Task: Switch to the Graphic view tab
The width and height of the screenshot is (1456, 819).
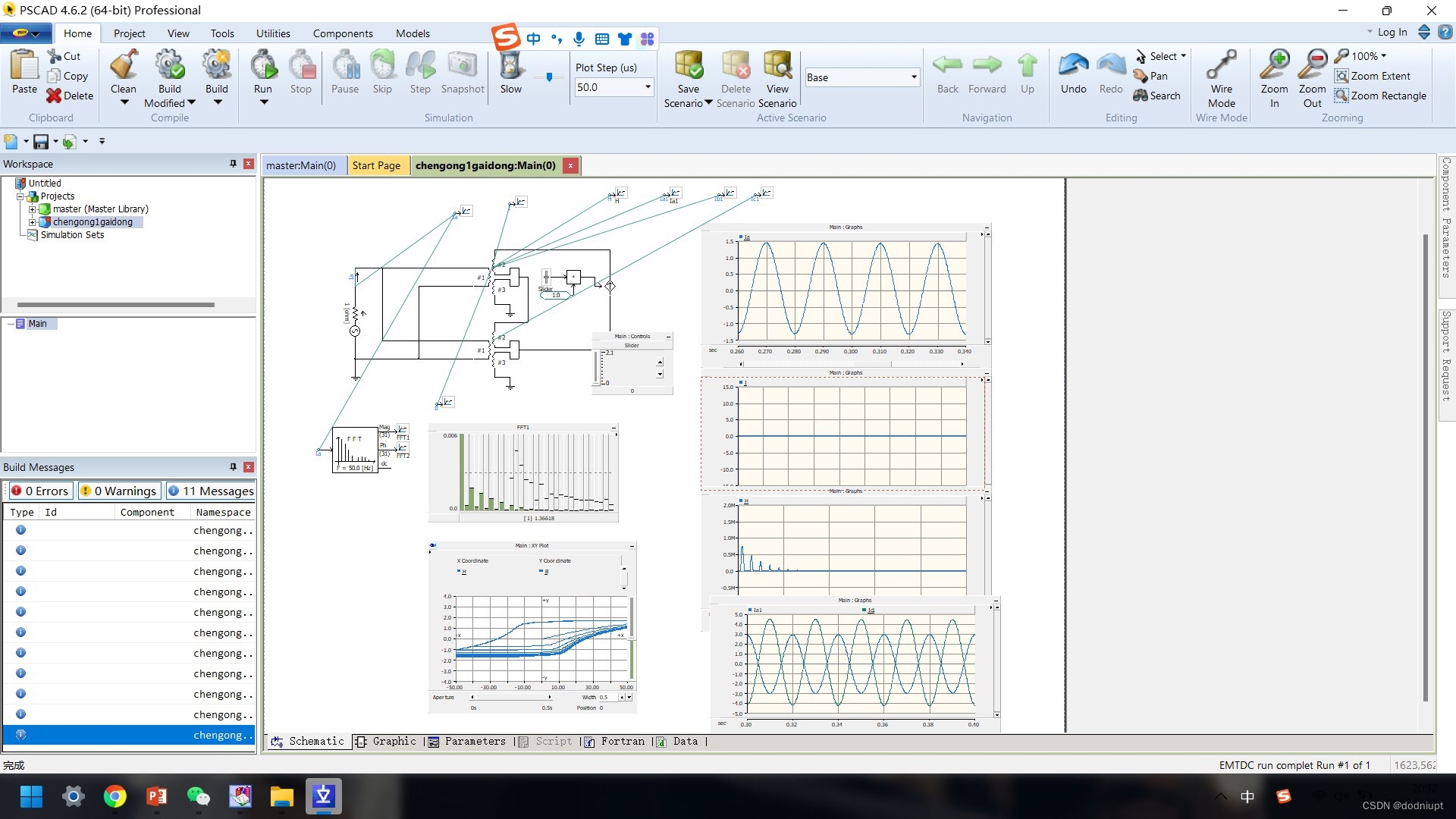Action: (386, 741)
